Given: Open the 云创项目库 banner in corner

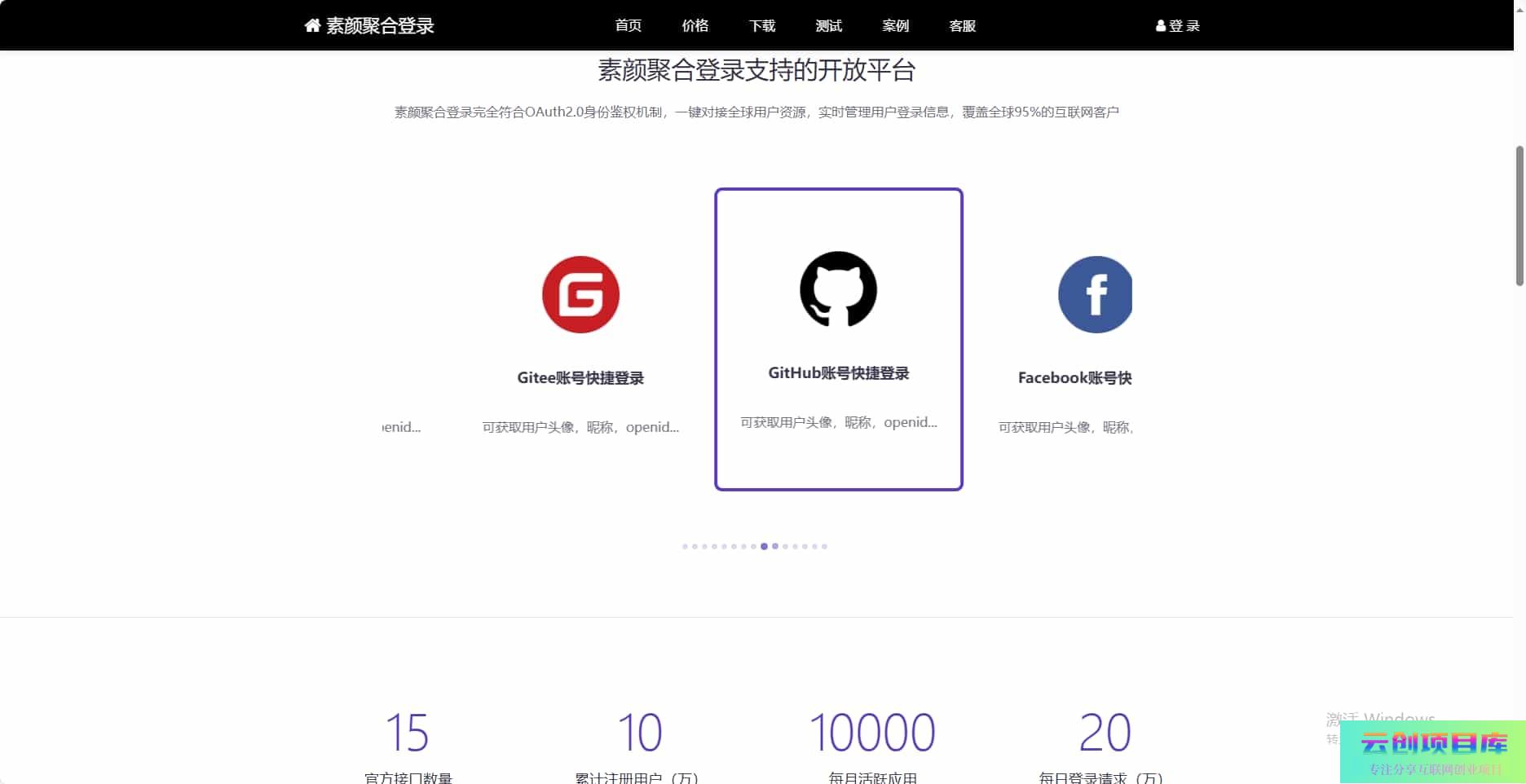Looking at the screenshot, I should point(1432,752).
